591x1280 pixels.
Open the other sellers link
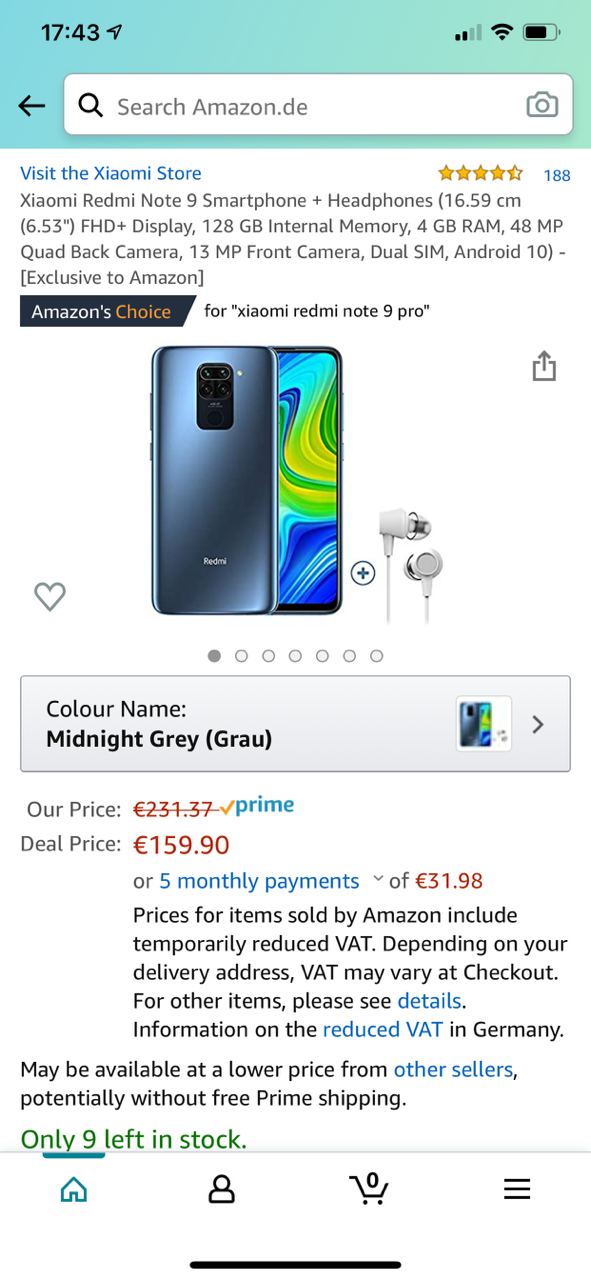tap(453, 1069)
